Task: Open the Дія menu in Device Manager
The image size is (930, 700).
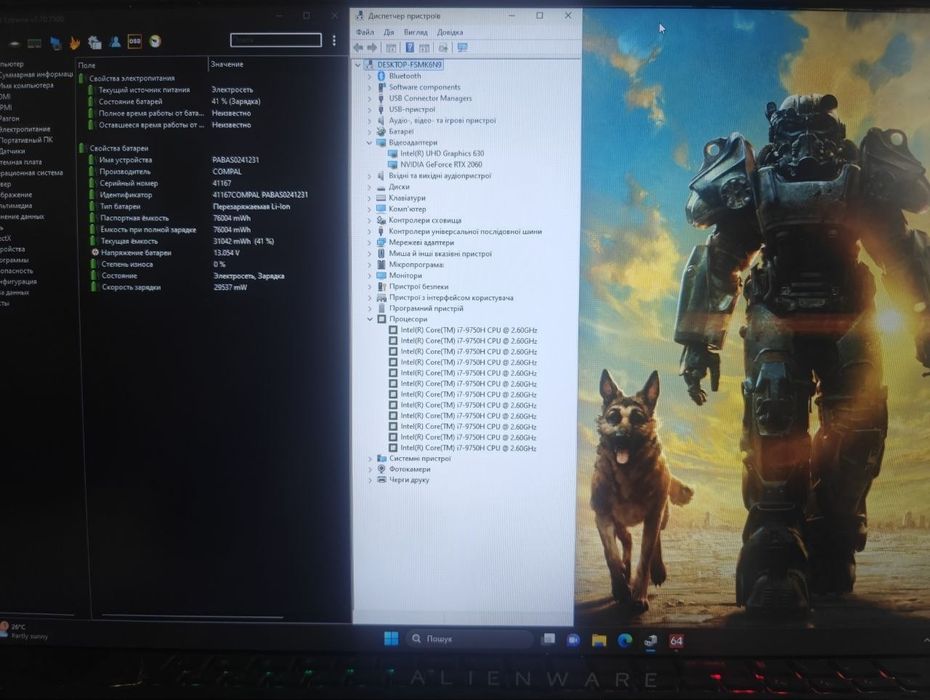Action: tap(388, 32)
